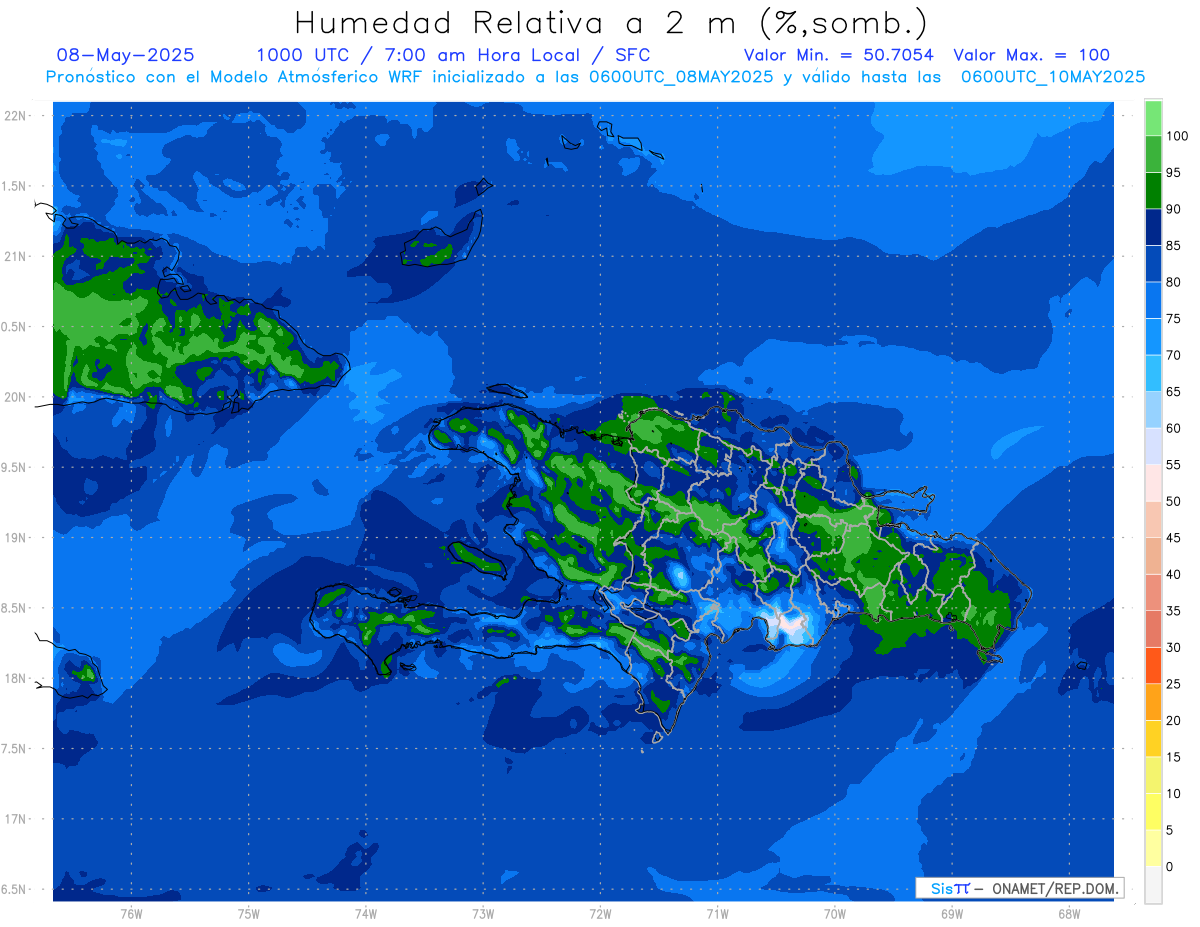Click the longitude axis label '71W'

[x=717, y=913]
